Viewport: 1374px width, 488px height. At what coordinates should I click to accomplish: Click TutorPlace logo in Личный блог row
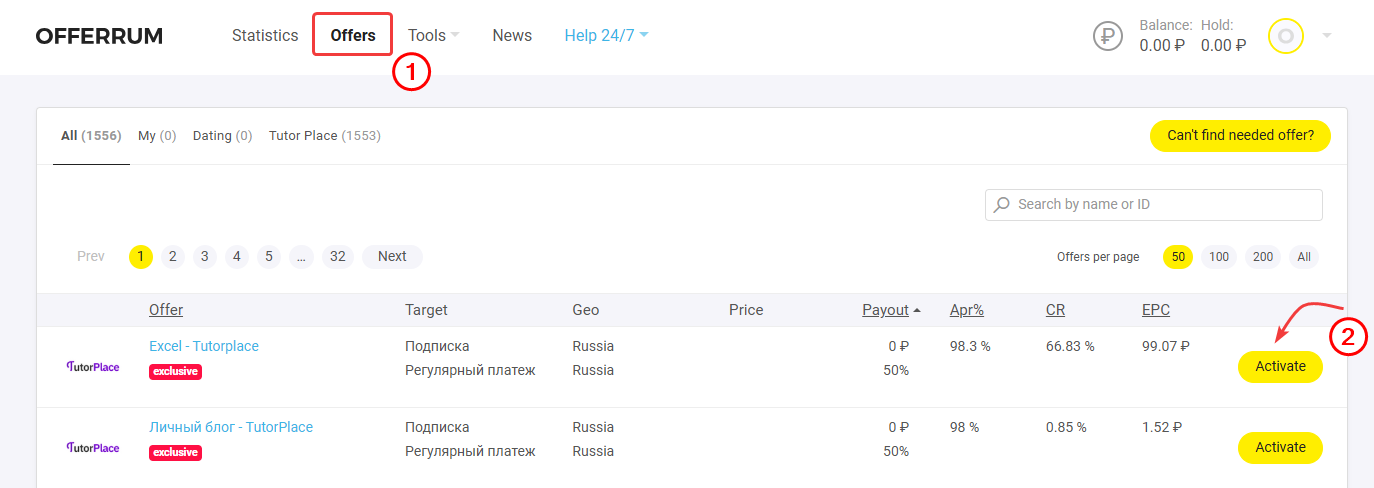92,448
